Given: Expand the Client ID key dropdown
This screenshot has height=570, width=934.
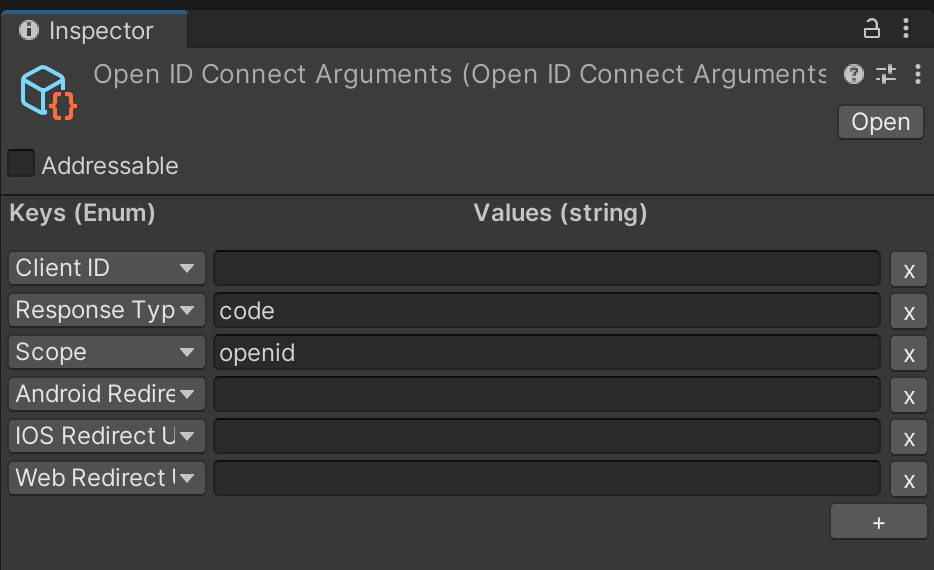Looking at the screenshot, I should pos(107,268).
